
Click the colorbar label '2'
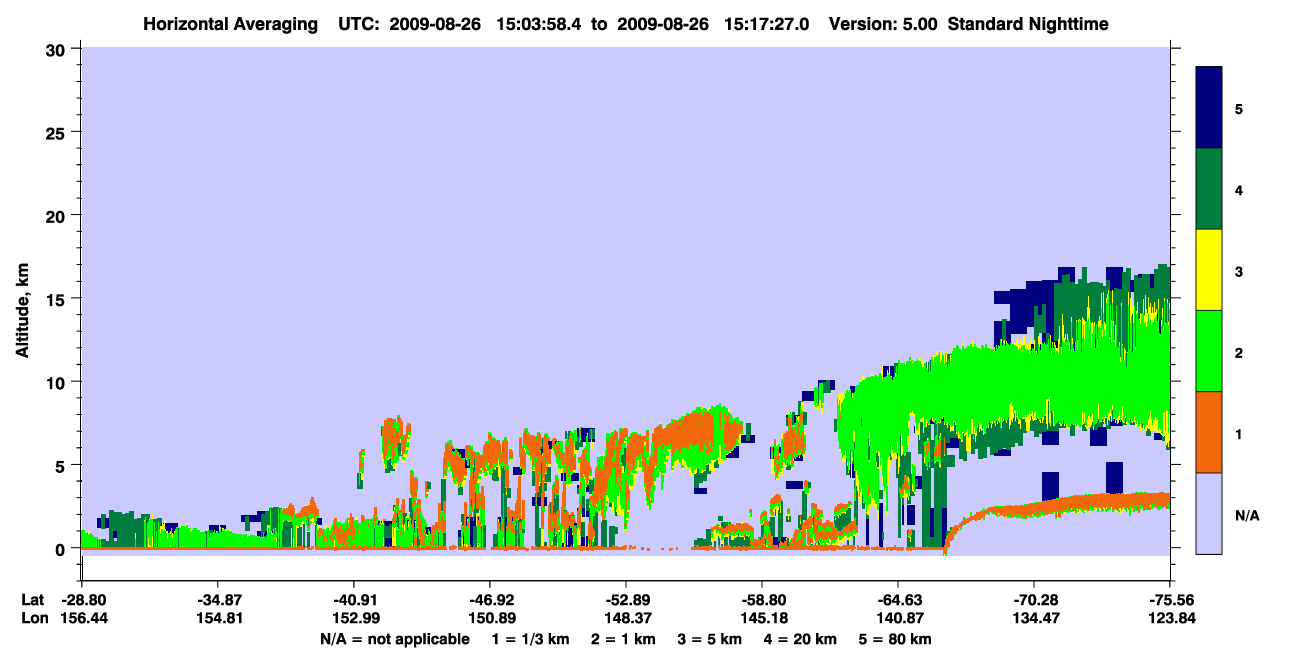coord(1239,351)
